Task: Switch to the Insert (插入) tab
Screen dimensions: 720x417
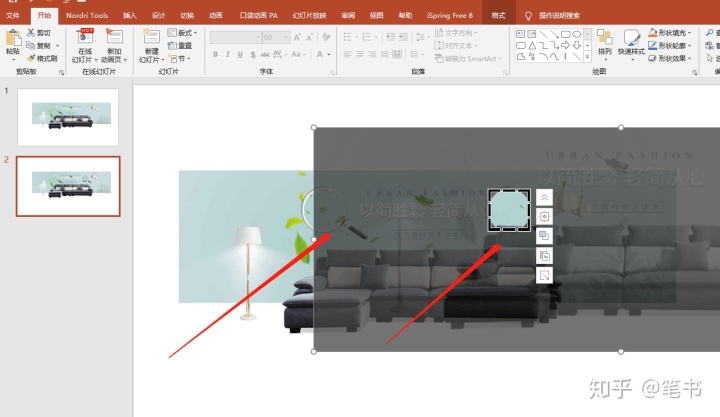Action: [x=129, y=16]
